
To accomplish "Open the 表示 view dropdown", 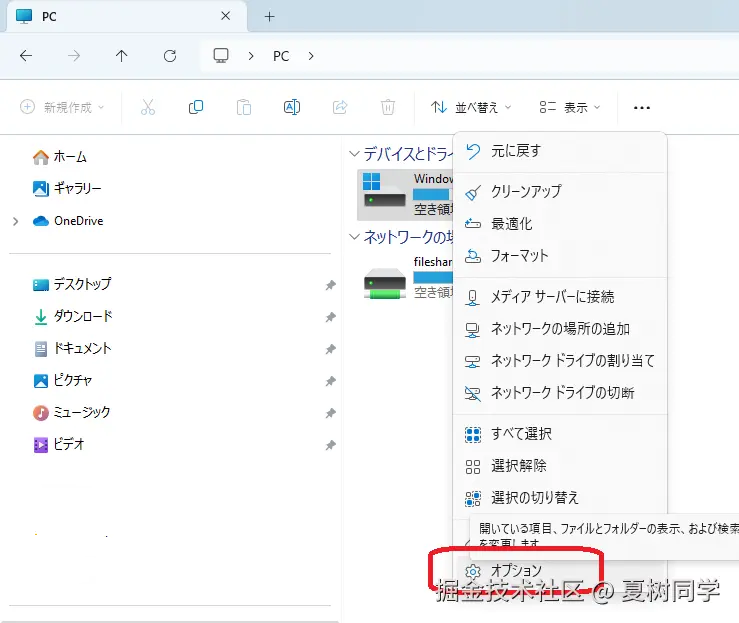I will 570,107.
